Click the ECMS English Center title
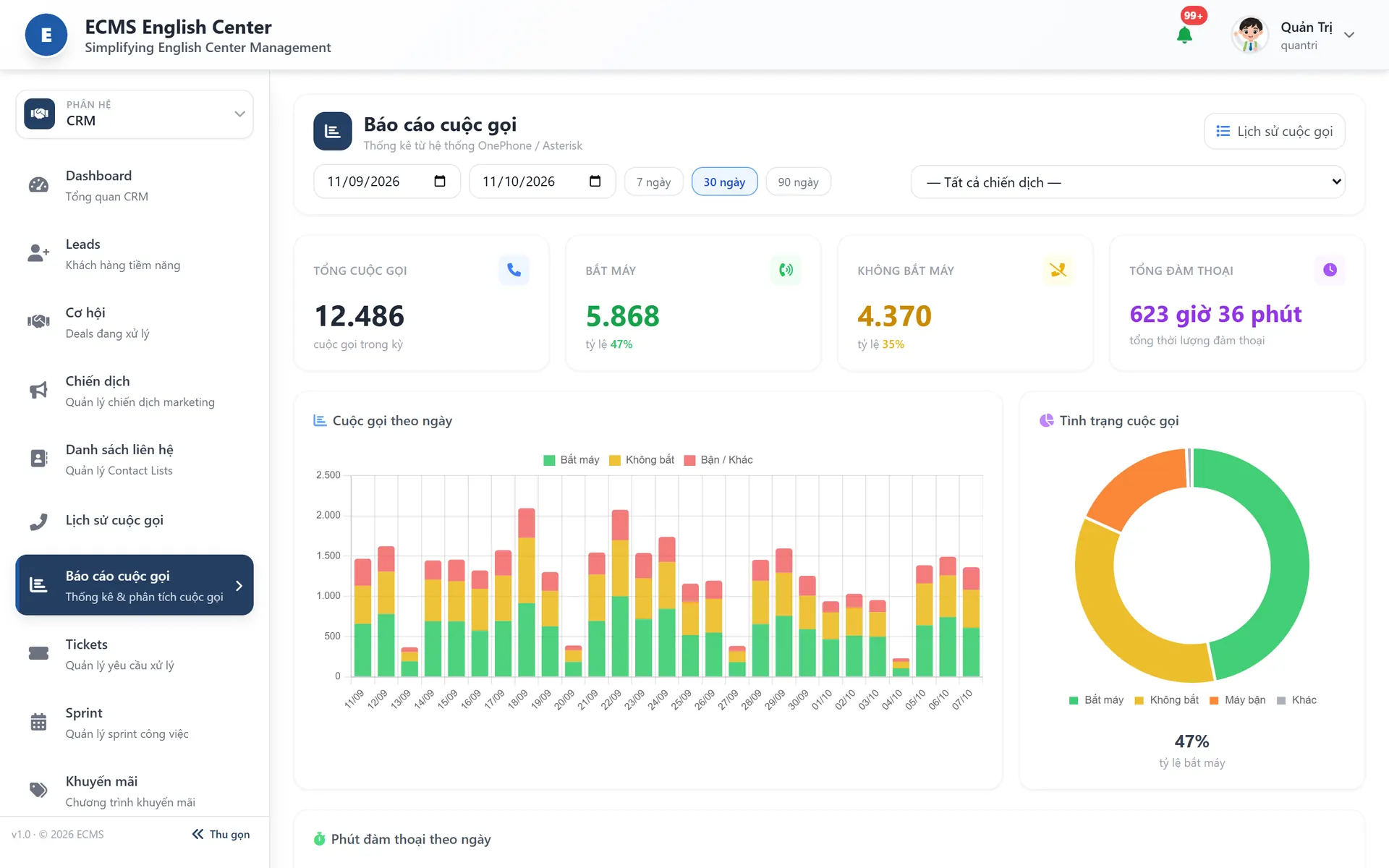The image size is (1389, 868). (178, 27)
